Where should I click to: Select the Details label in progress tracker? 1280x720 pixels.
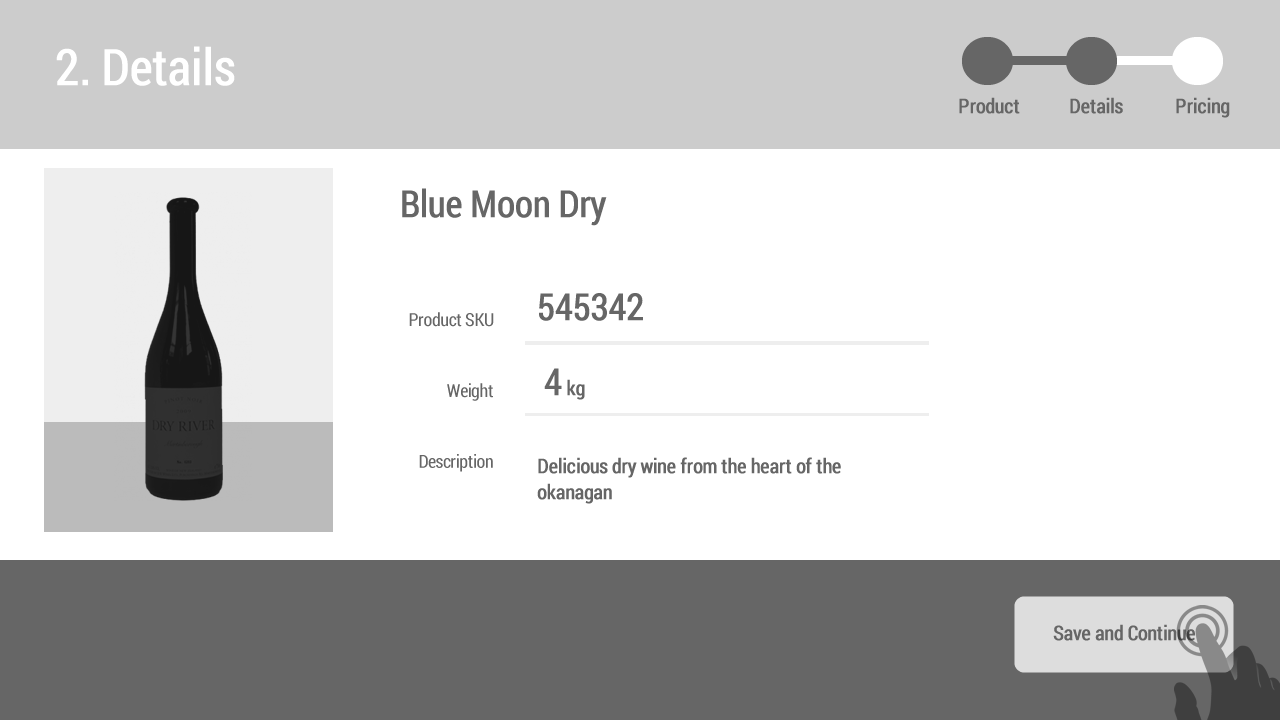(1095, 107)
